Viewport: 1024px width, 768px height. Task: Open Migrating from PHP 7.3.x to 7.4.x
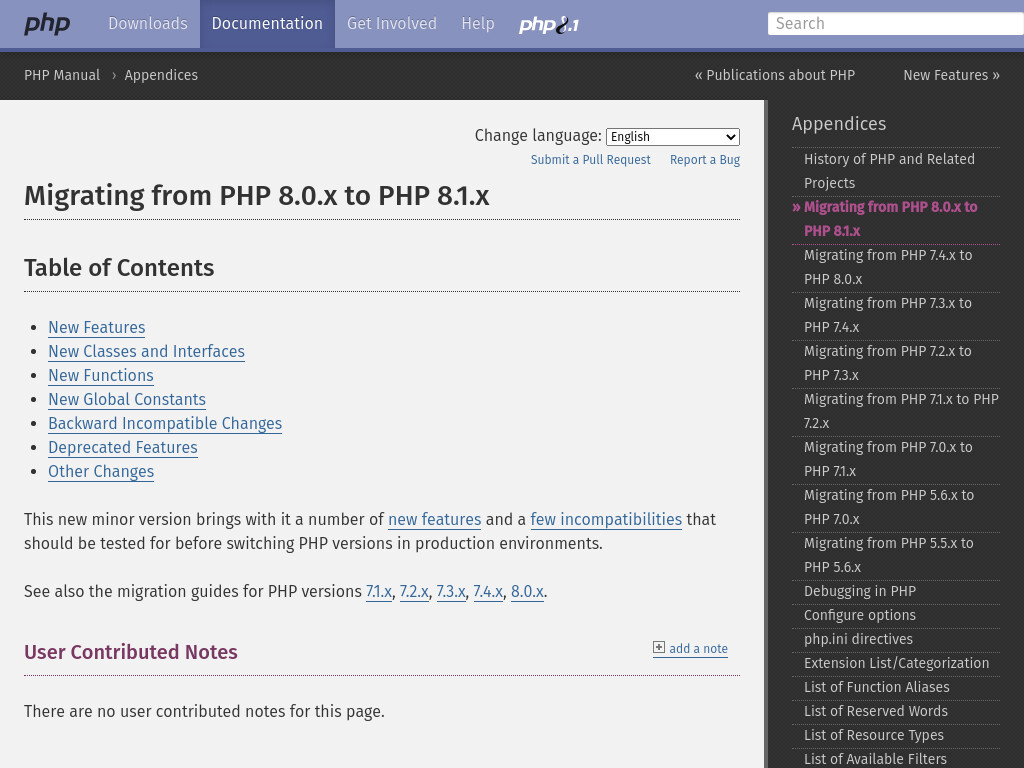[895, 315]
